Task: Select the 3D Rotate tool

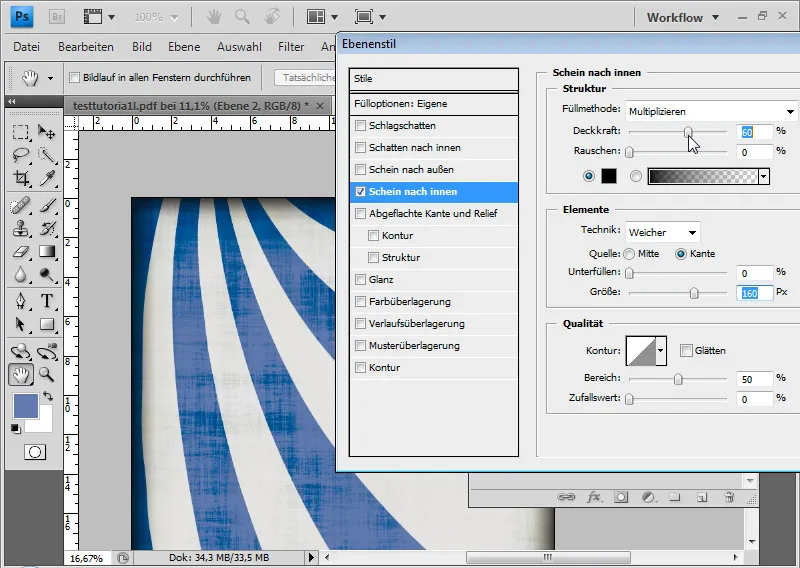Action: (20, 351)
